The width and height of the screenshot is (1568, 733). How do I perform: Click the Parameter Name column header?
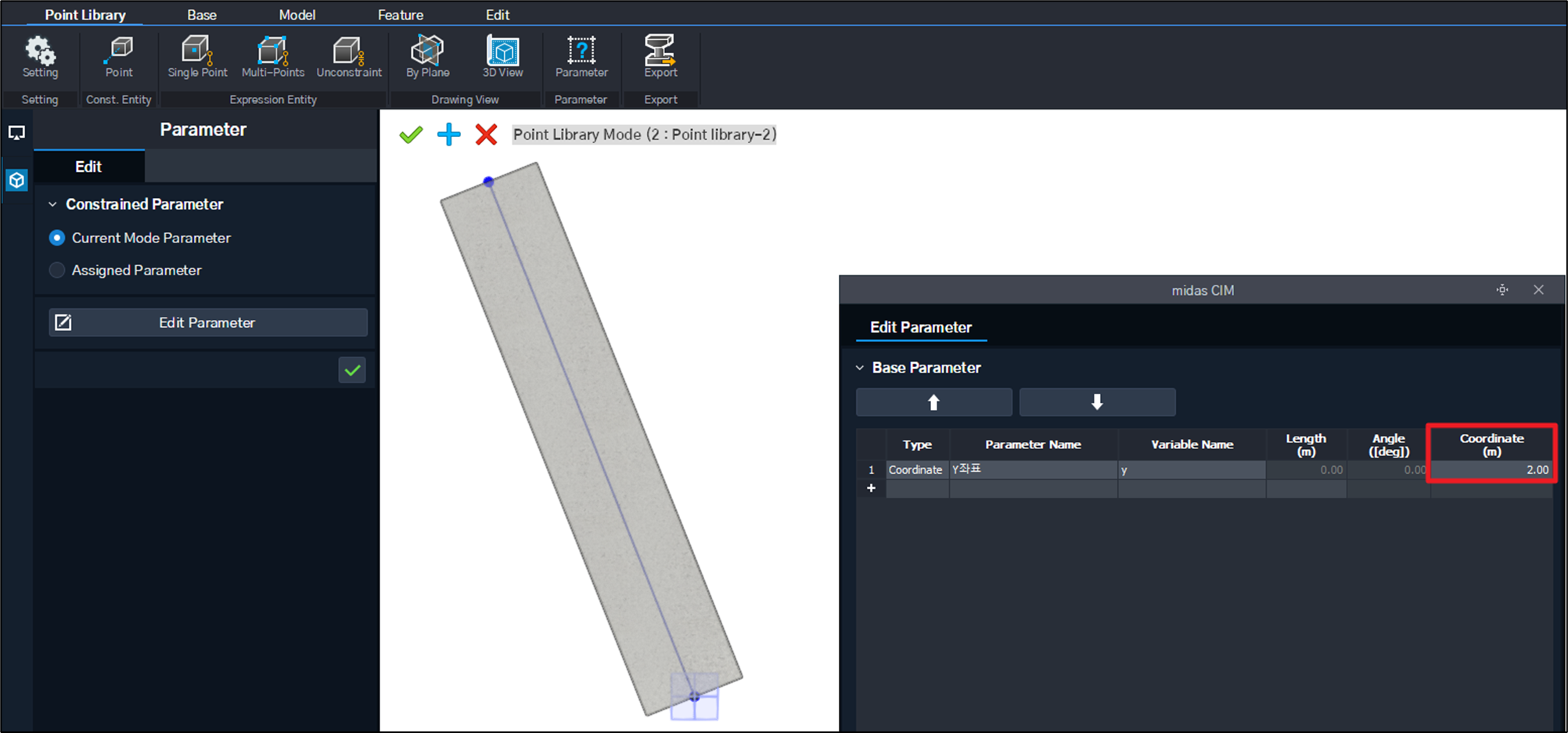pyautogui.click(x=1033, y=444)
